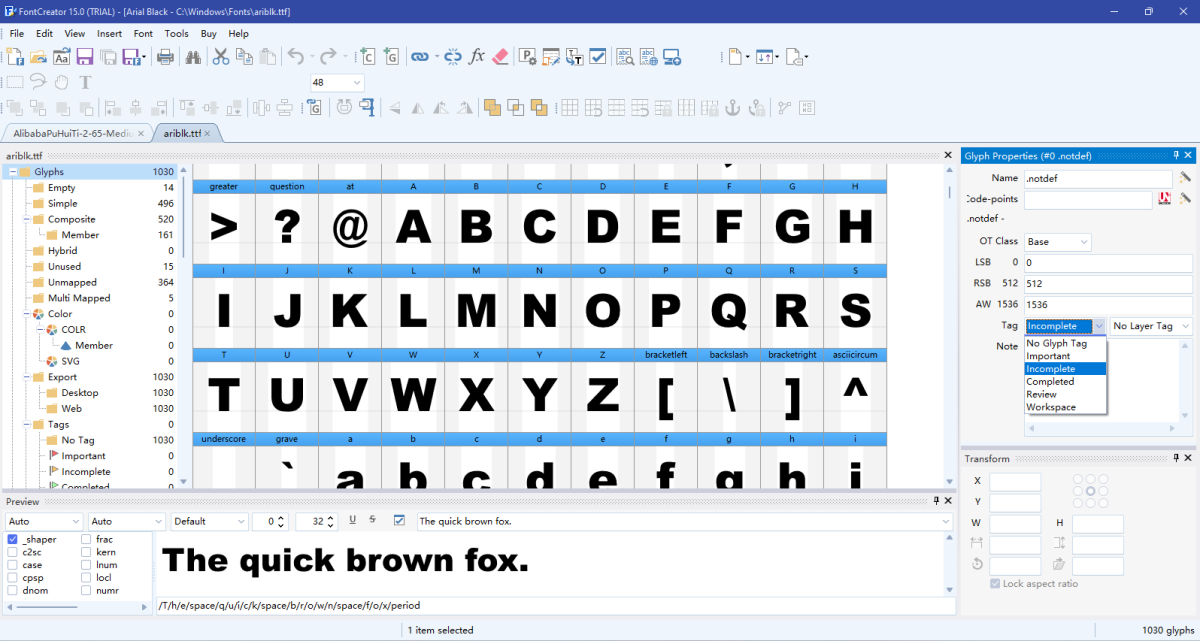Click the Cut scissors icon

click(x=221, y=57)
